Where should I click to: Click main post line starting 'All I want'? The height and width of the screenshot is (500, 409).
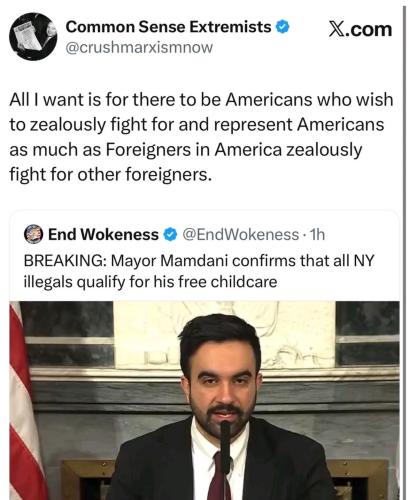201,99
